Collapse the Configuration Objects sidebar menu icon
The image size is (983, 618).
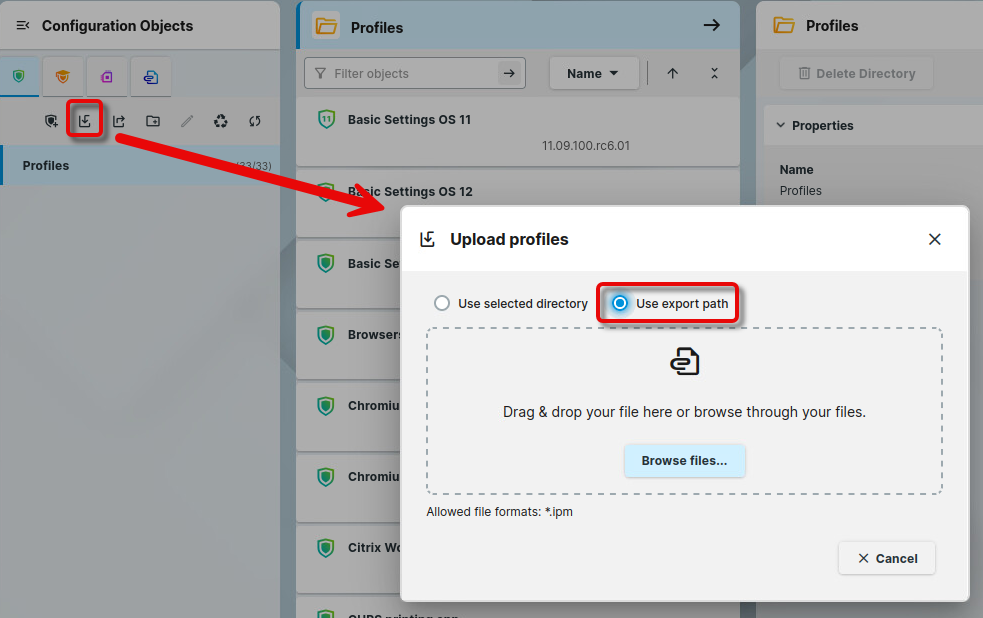point(23,26)
